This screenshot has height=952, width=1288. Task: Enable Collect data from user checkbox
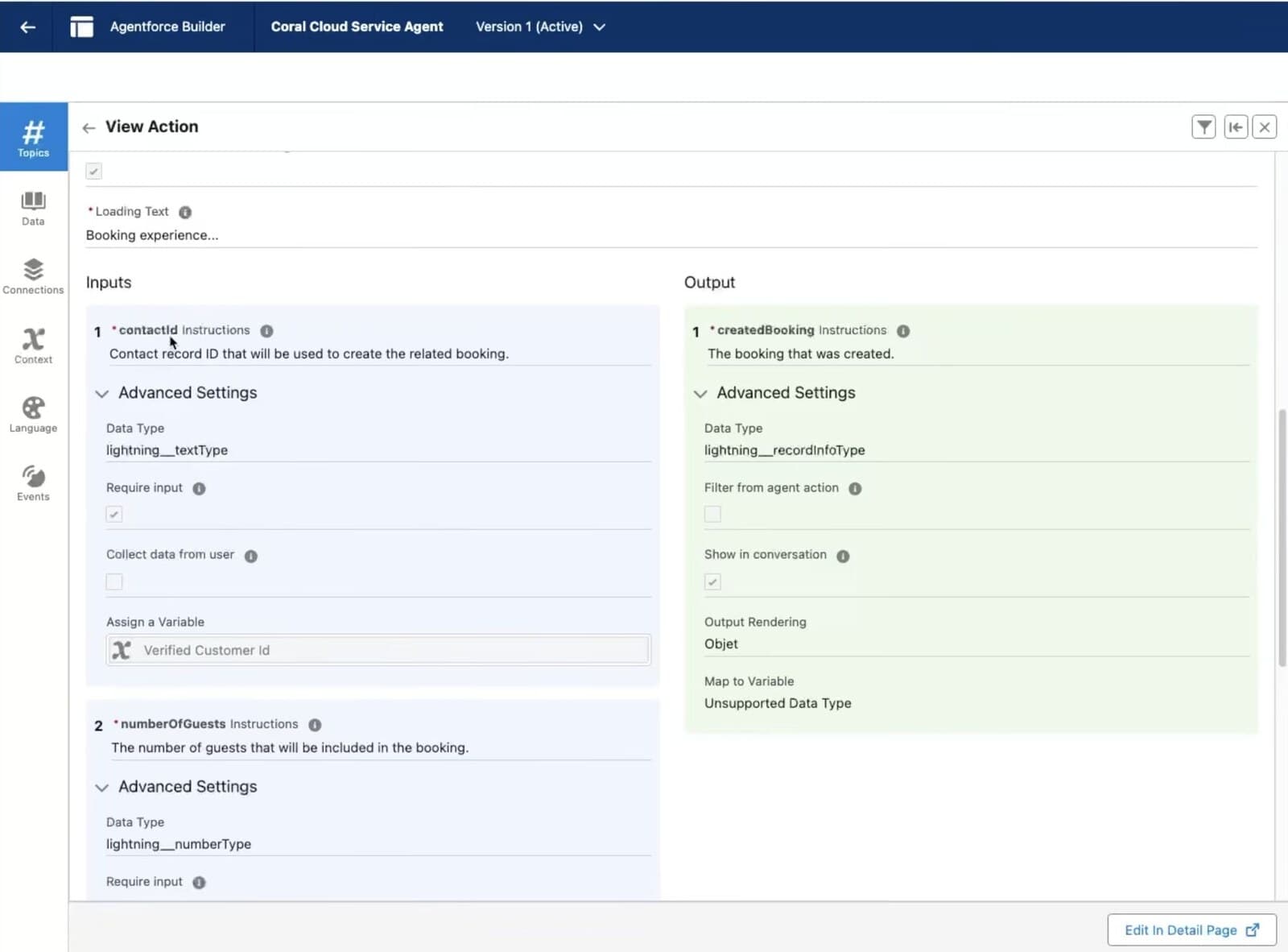pyautogui.click(x=114, y=582)
